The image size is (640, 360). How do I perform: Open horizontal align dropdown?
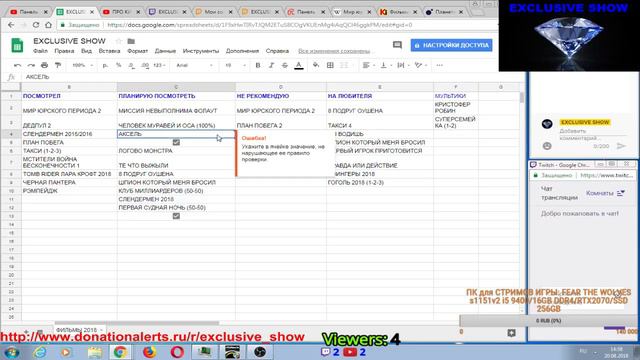click(368, 65)
